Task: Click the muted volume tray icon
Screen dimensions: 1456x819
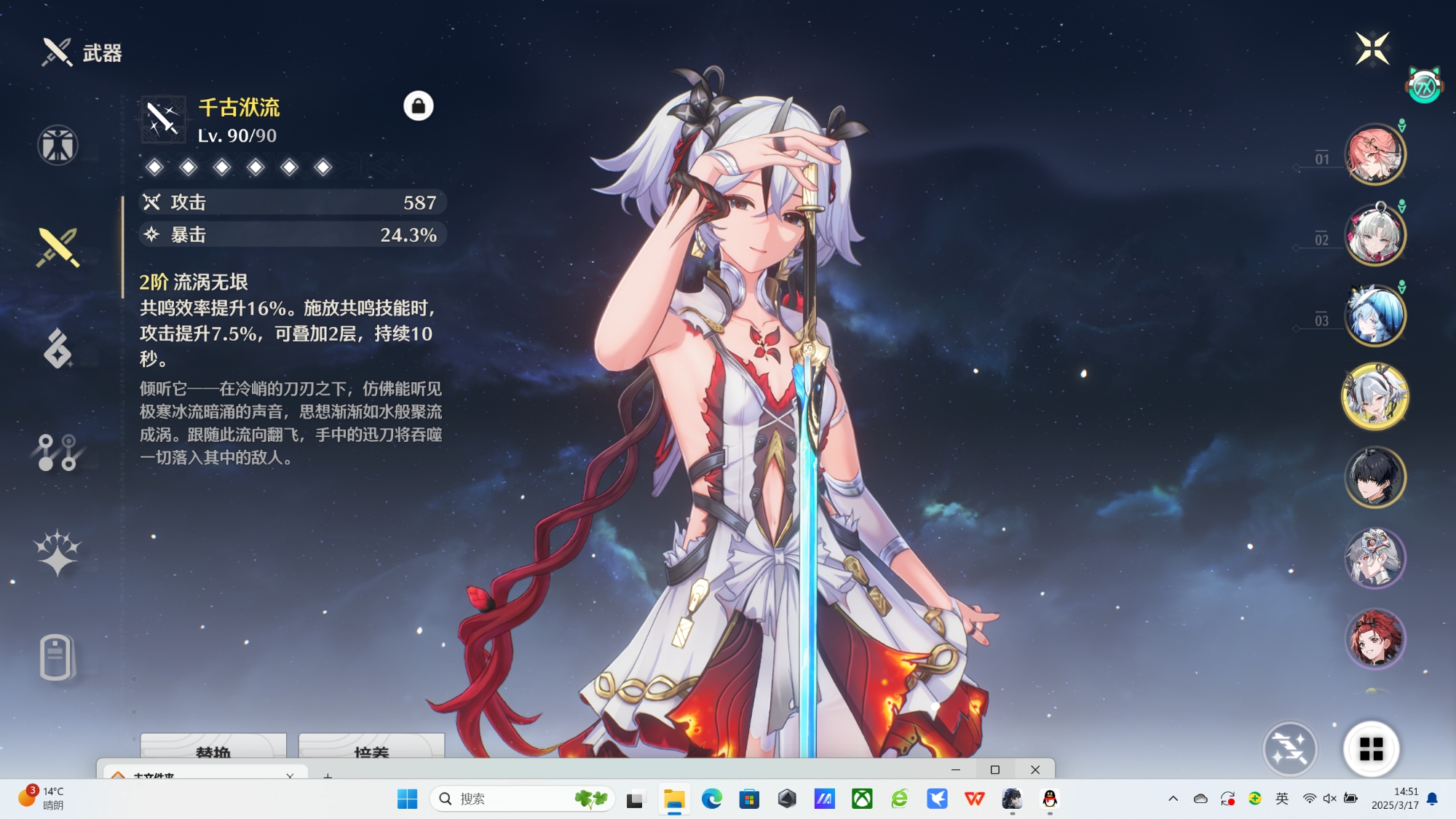Action: coord(1329,799)
